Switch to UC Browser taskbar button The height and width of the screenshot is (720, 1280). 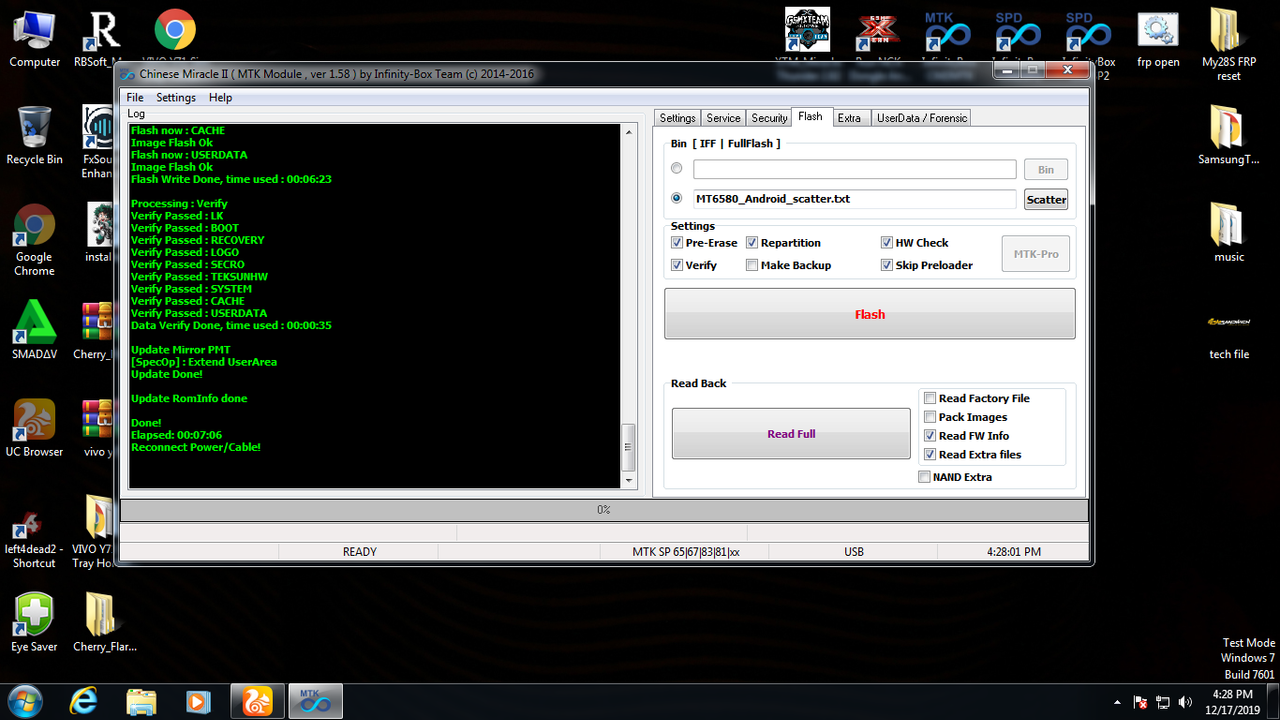tap(257, 701)
